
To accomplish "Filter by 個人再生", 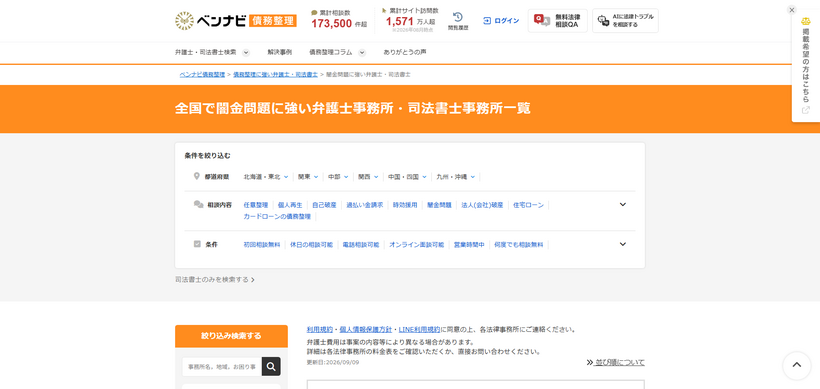I will [290, 205].
